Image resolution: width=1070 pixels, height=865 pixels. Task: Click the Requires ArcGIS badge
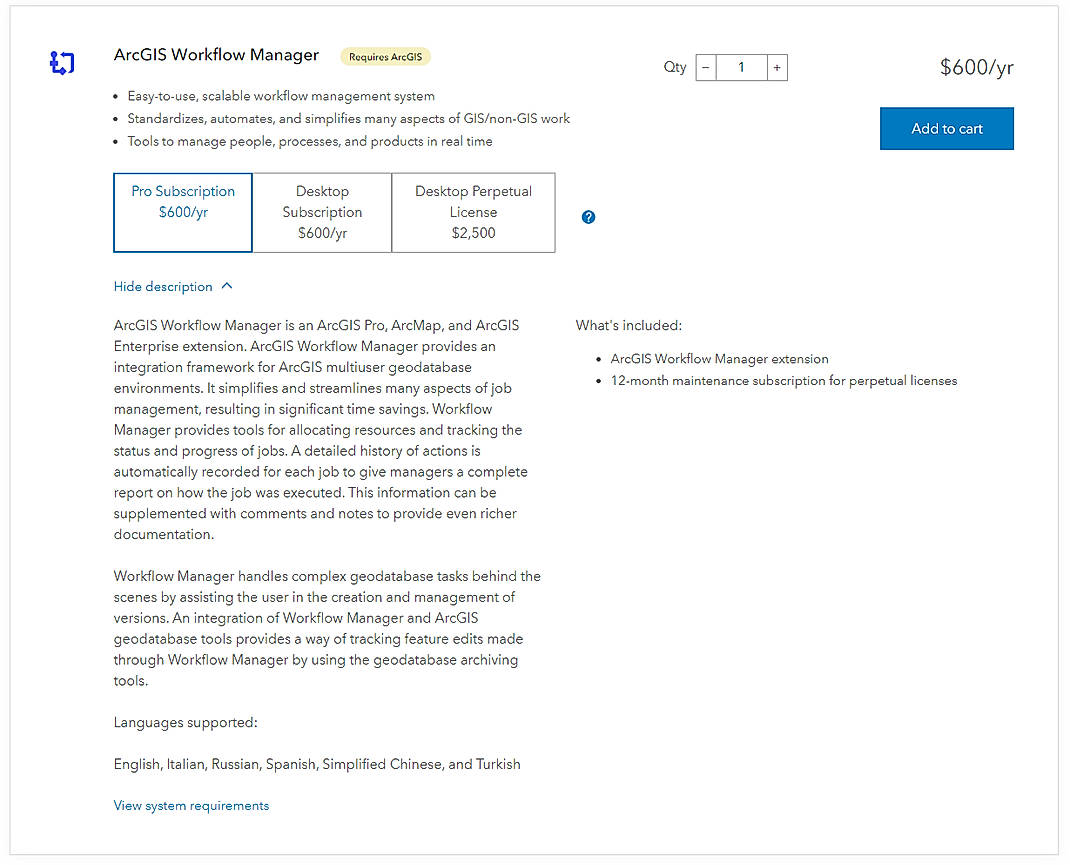[385, 56]
